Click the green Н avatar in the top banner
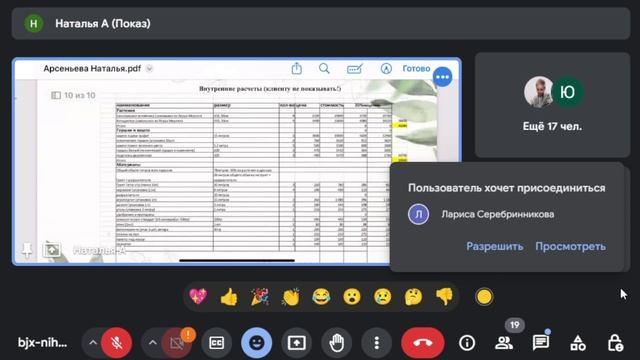Image resolution: width=640 pixels, height=360 pixels. click(x=34, y=24)
